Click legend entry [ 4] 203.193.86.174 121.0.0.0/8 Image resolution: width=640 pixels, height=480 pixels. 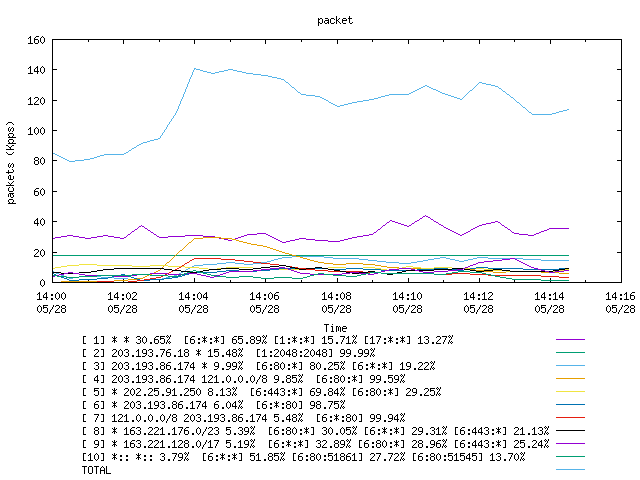click(x=244, y=379)
